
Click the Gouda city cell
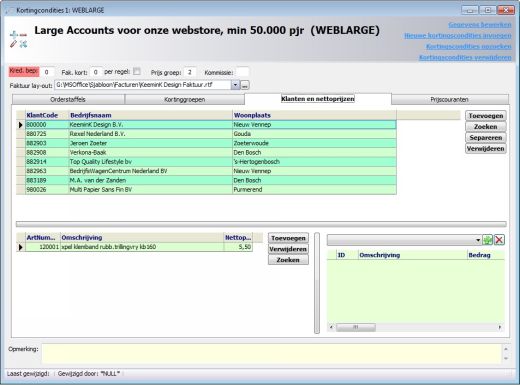coord(314,134)
